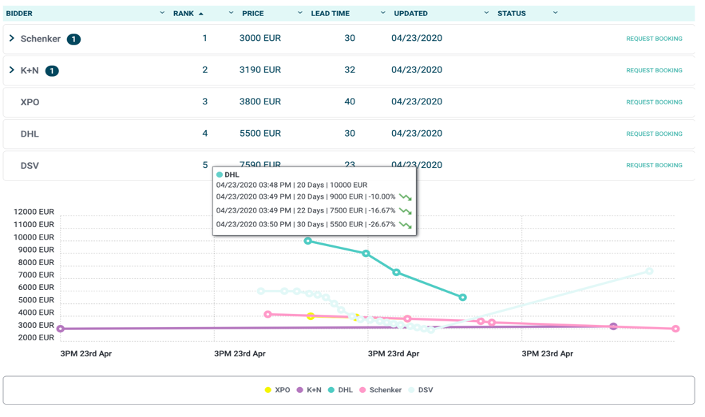Select the XPO bidder name

pyautogui.click(x=30, y=102)
